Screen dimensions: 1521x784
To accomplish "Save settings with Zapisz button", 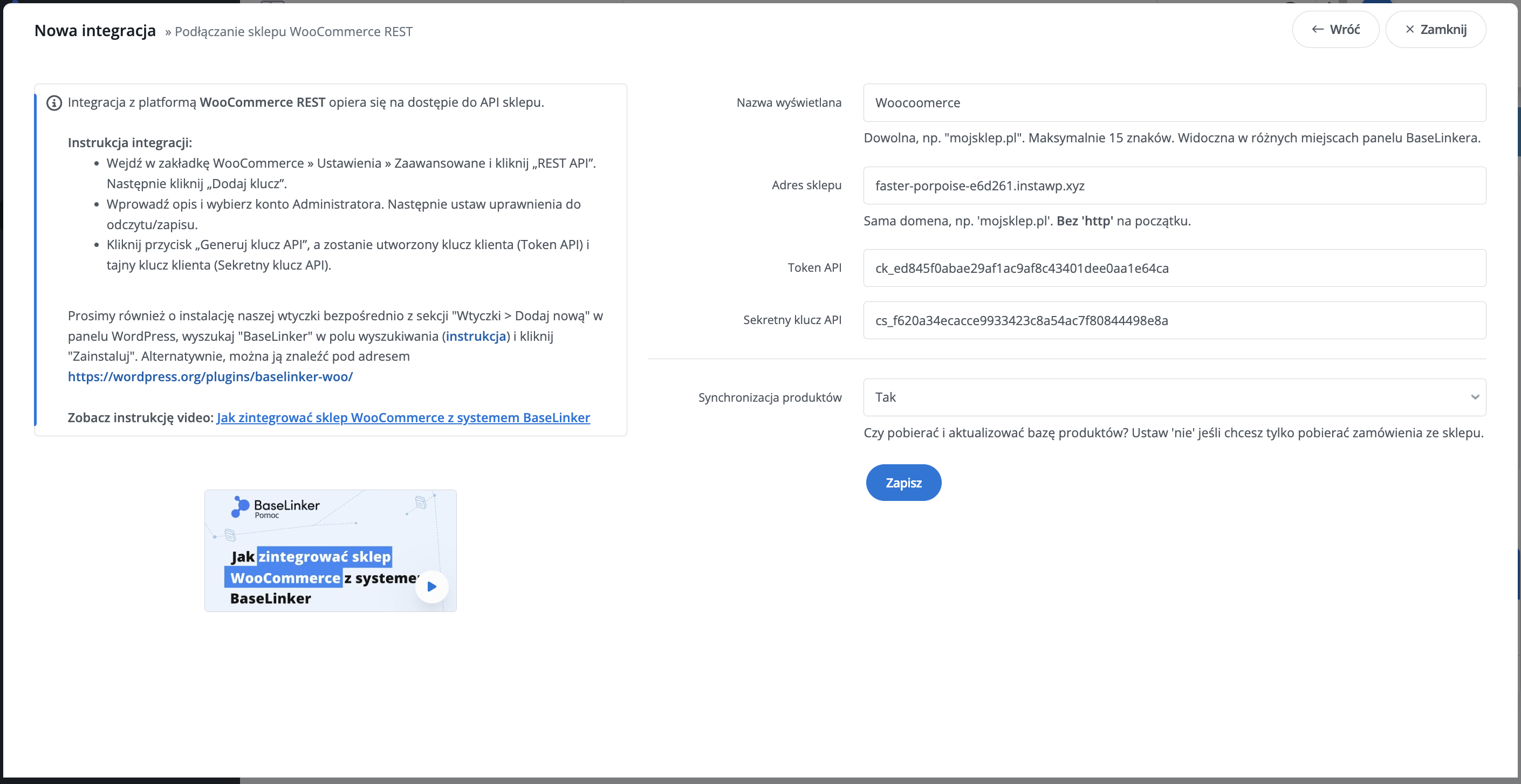I will pos(903,483).
